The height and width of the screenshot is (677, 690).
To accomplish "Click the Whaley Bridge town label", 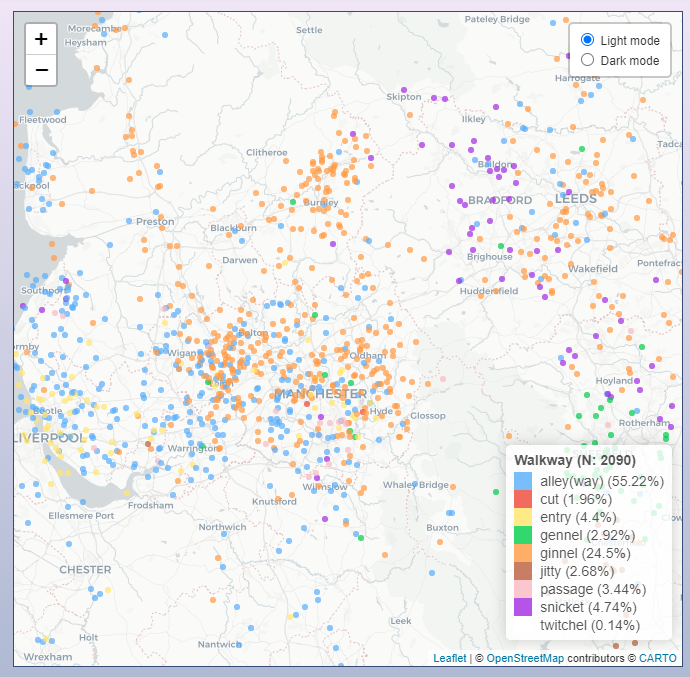I will [415, 485].
